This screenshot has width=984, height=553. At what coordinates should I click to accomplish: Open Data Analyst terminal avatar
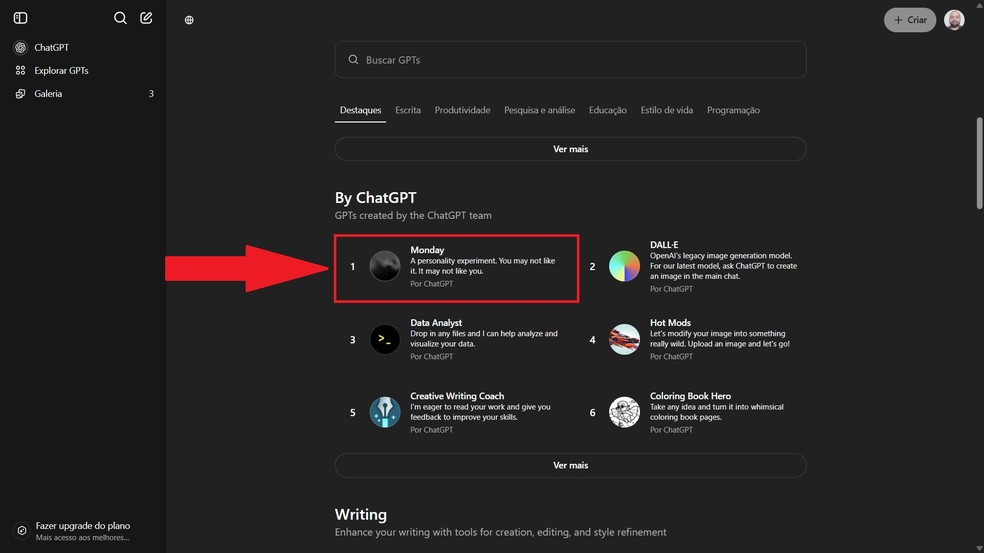385,339
